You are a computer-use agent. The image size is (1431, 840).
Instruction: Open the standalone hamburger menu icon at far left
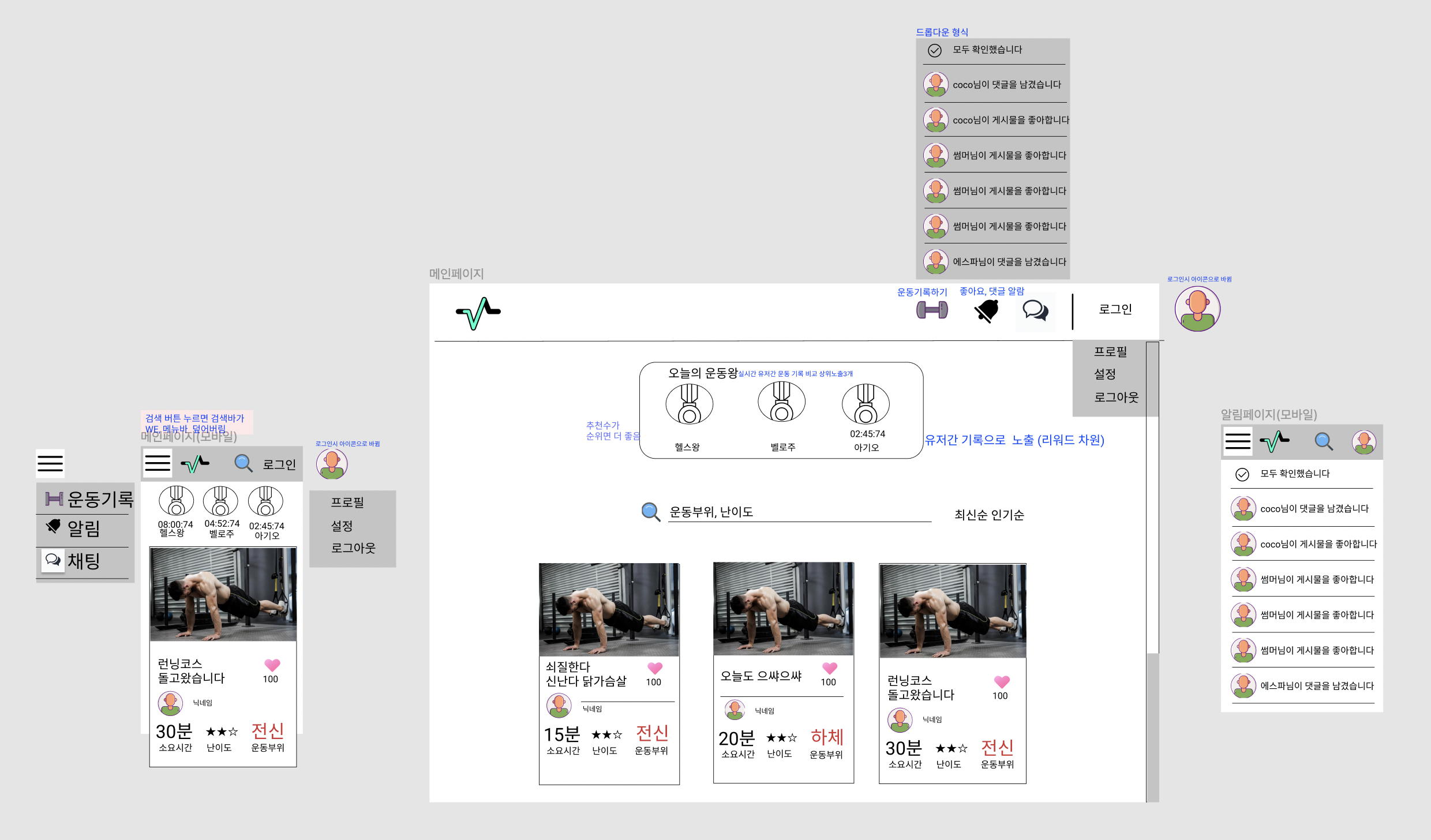click(x=50, y=463)
